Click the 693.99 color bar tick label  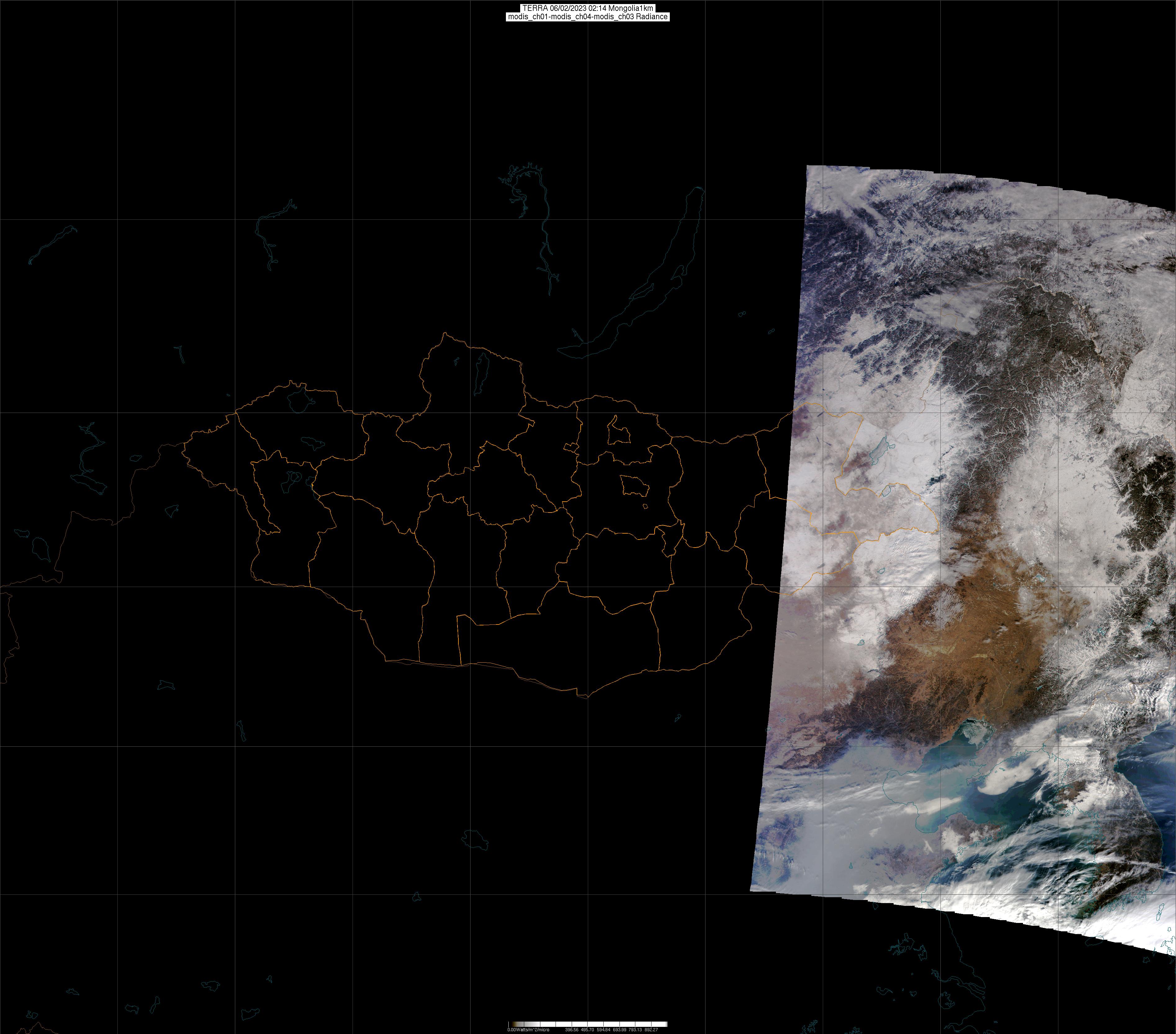point(619,1029)
